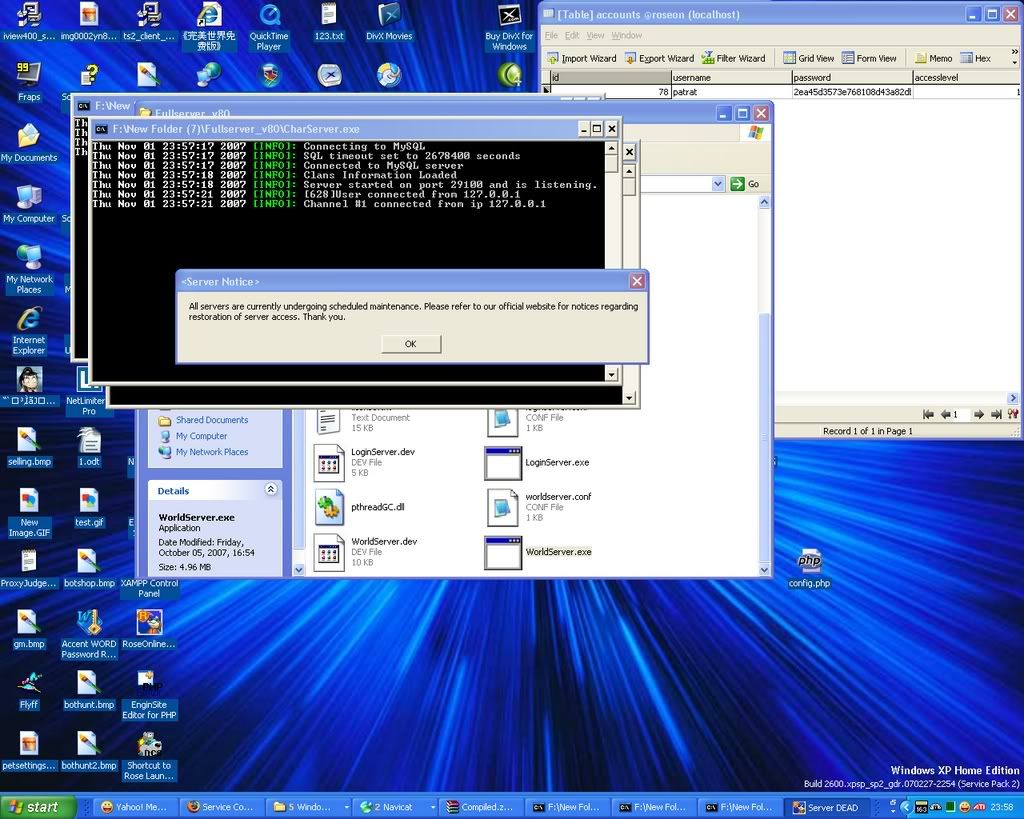
Task: Jump to the first record page
Action: click(928, 414)
